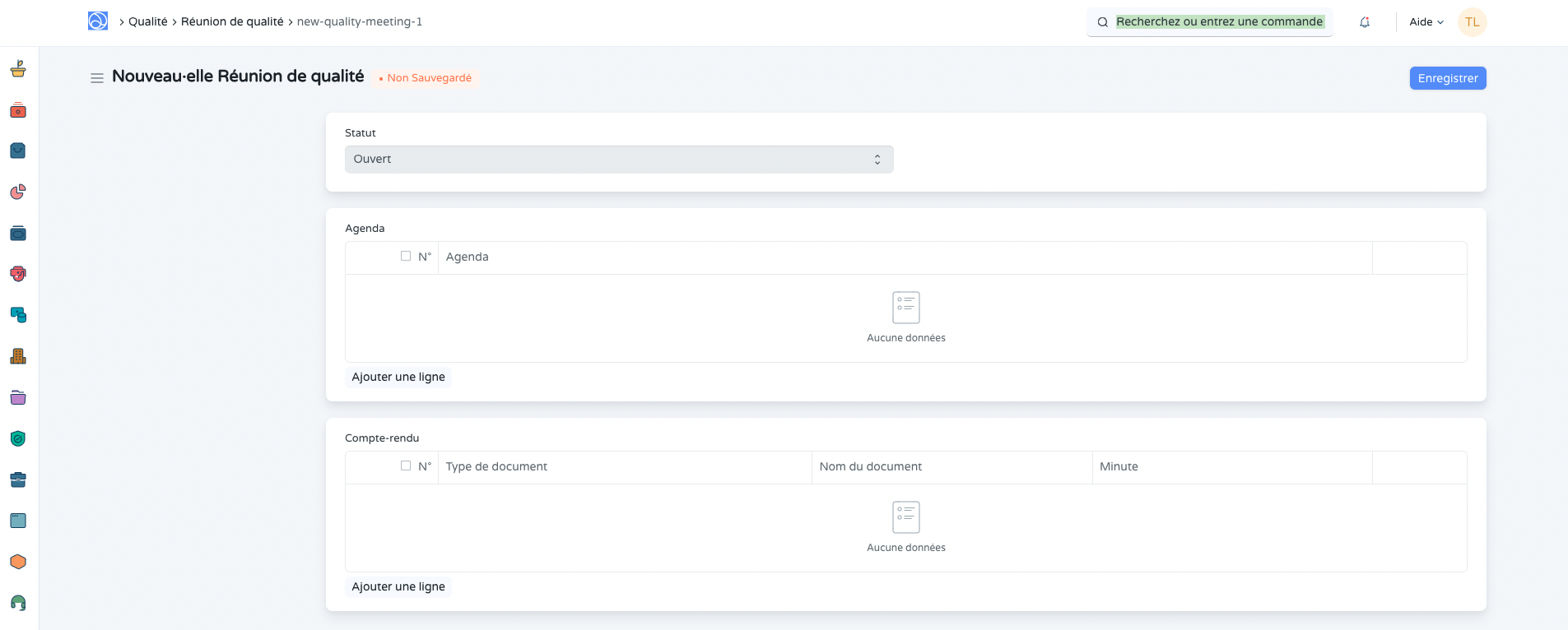The height and width of the screenshot is (630, 1568).
Task: Go to Qualité in the breadcrumb
Action: coord(147,22)
